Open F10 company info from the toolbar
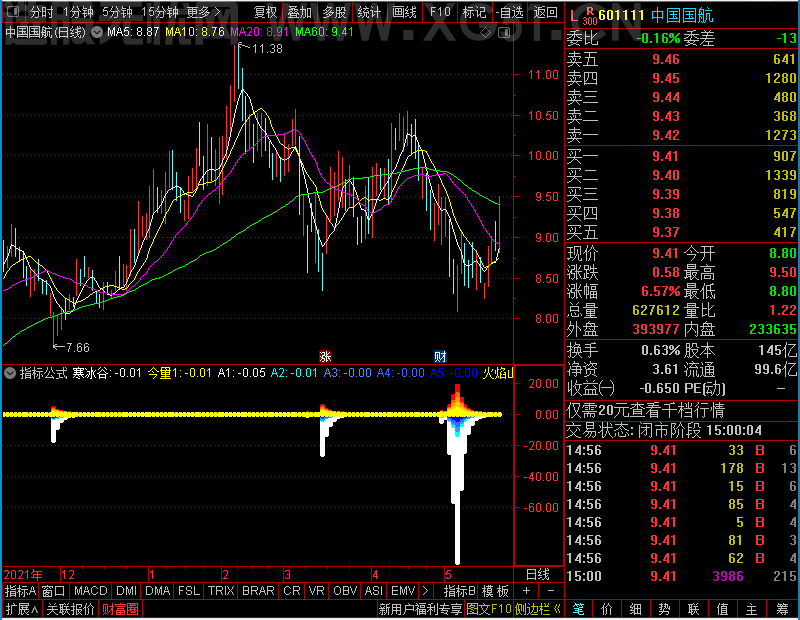Viewport: 800px width, 620px height. (440, 12)
